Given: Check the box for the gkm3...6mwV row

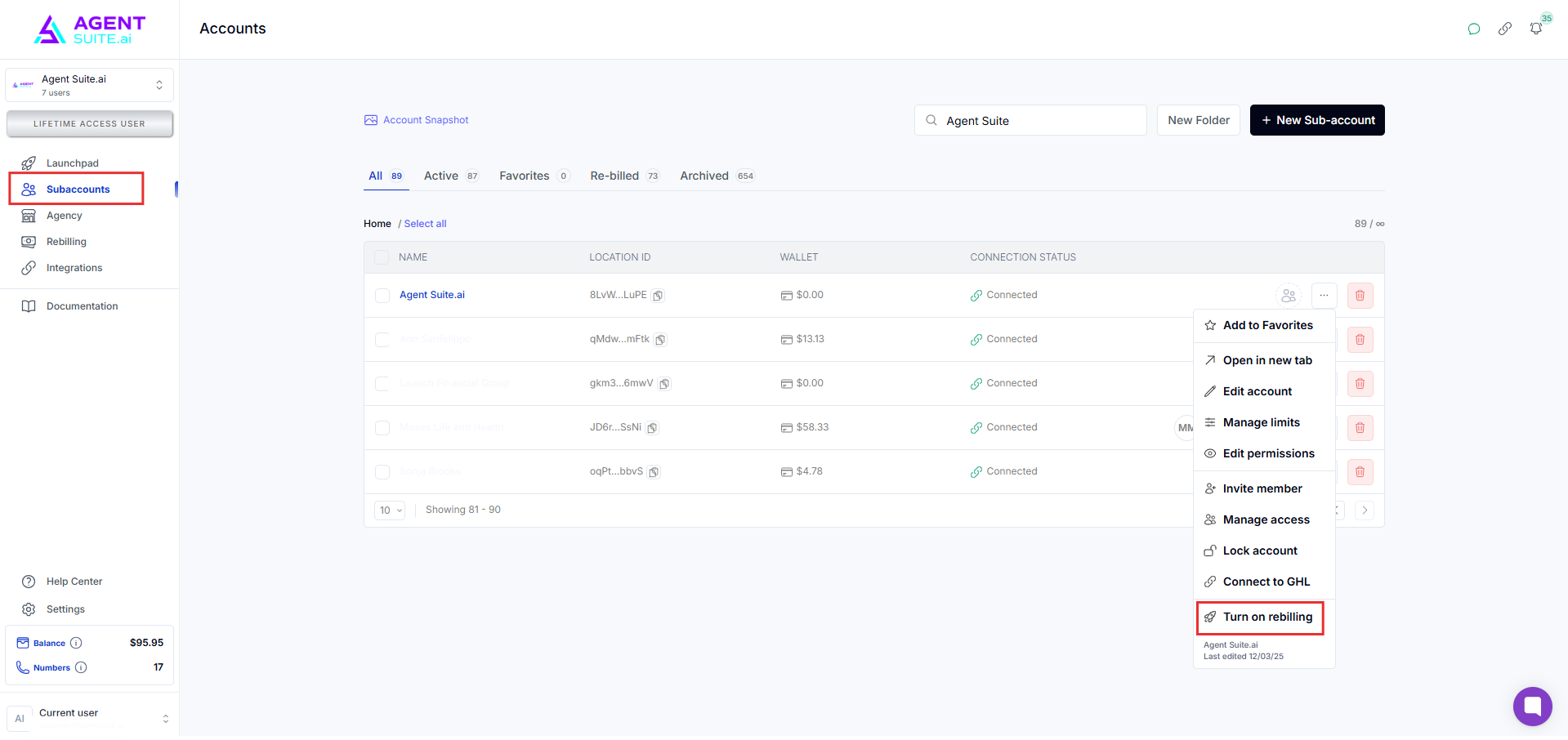Looking at the screenshot, I should pos(382,384).
